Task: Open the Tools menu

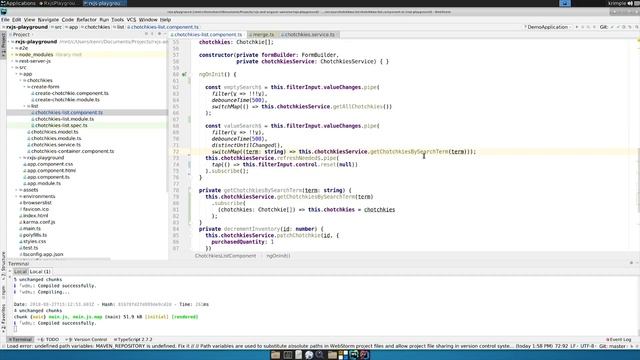Action: 117,20
